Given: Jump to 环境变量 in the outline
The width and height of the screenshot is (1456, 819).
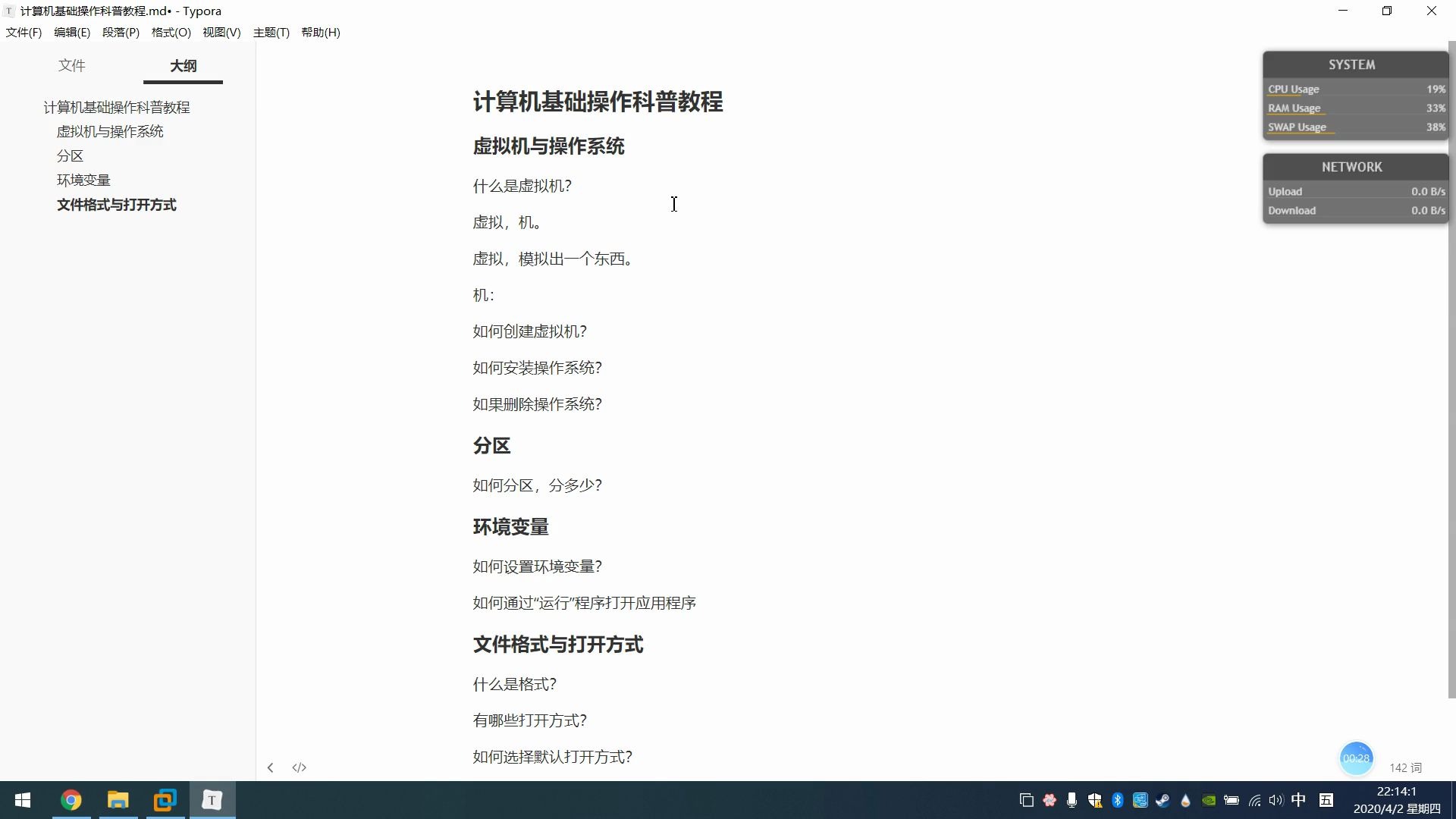Looking at the screenshot, I should coord(83,180).
